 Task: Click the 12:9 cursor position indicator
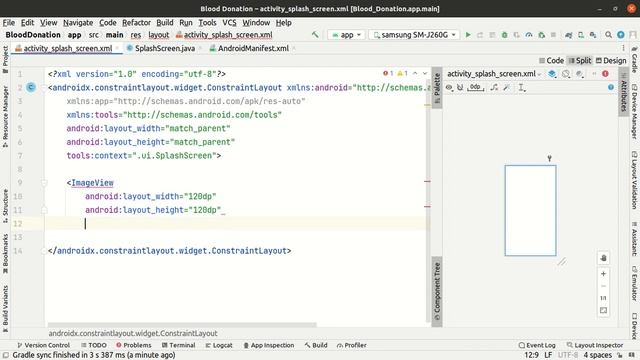coord(531,355)
